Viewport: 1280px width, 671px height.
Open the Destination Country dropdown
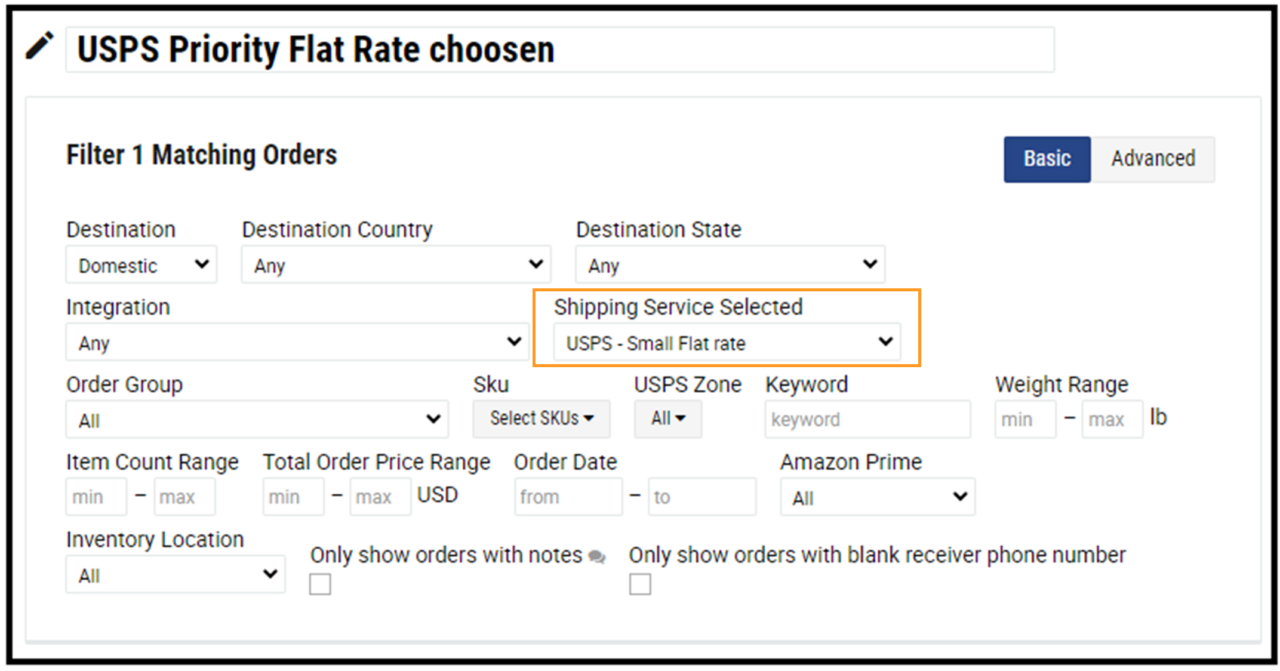click(x=395, y=264)
